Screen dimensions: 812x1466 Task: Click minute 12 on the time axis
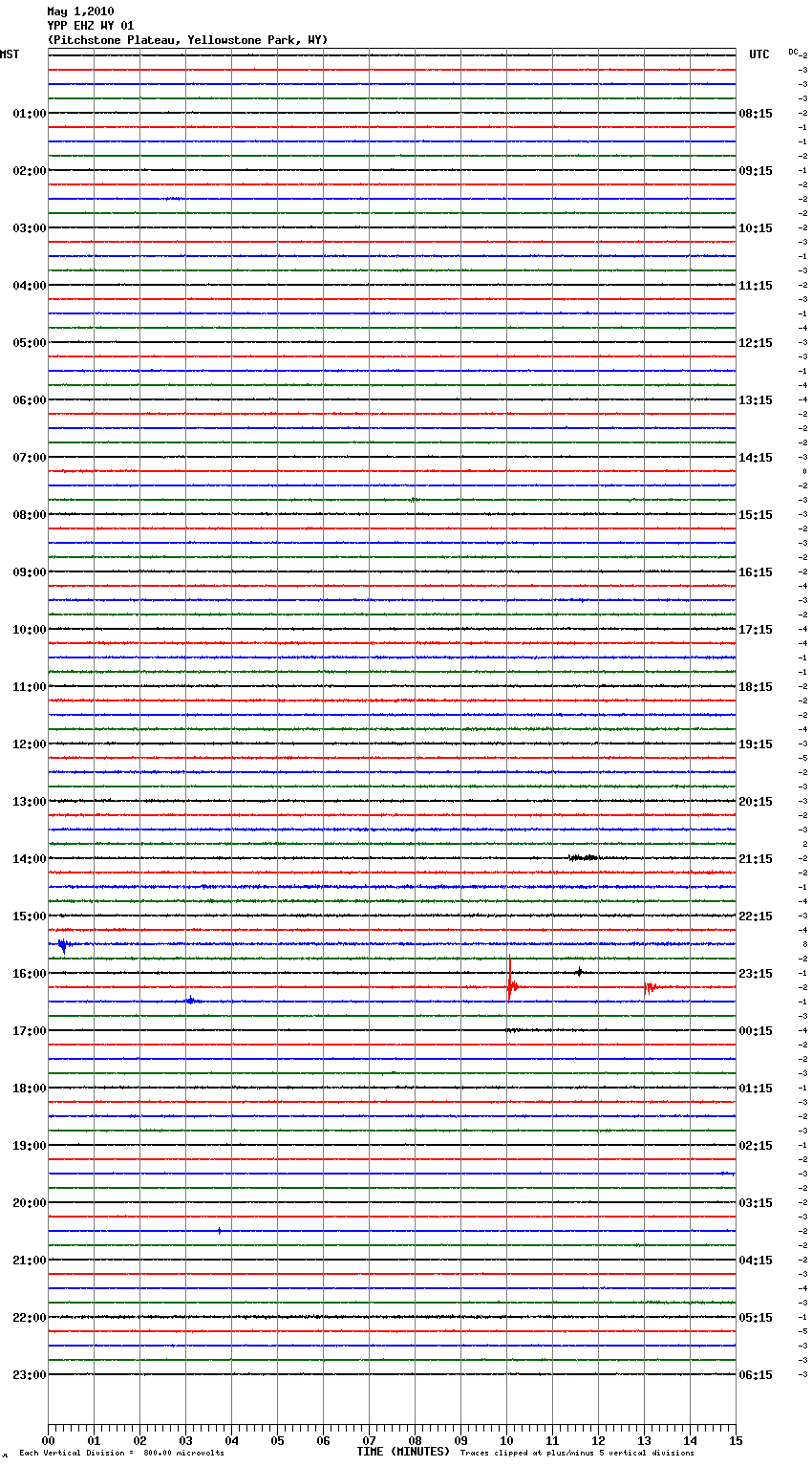[x=598, y=1440]
